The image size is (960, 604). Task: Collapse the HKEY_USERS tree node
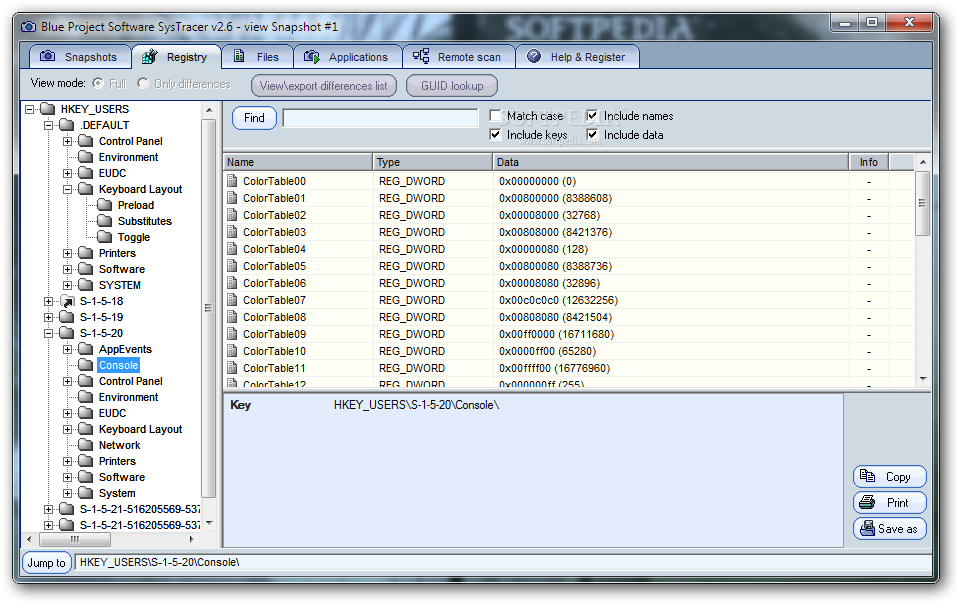[x=29, y=110]
